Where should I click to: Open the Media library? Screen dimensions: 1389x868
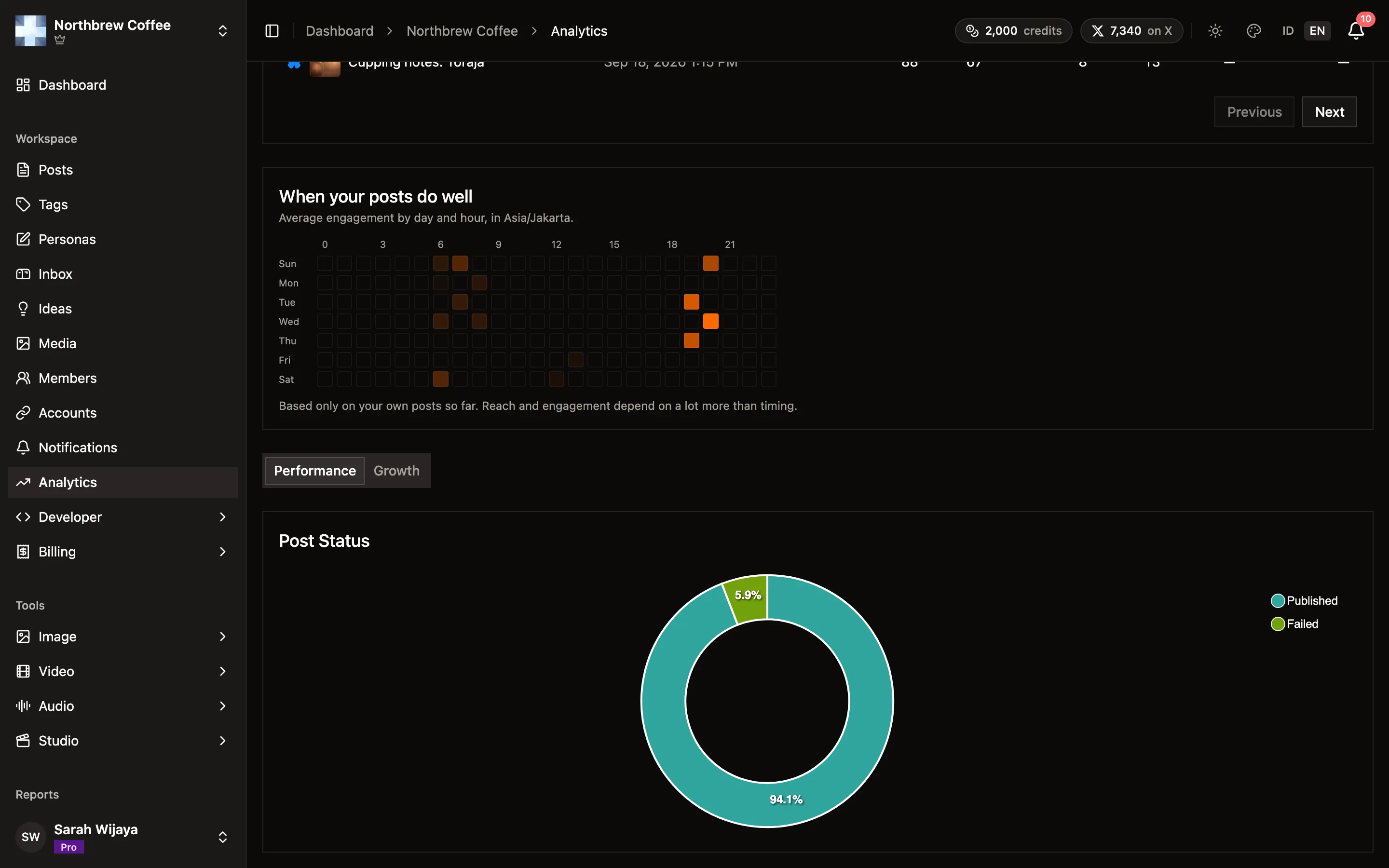[x=123, y=343]
